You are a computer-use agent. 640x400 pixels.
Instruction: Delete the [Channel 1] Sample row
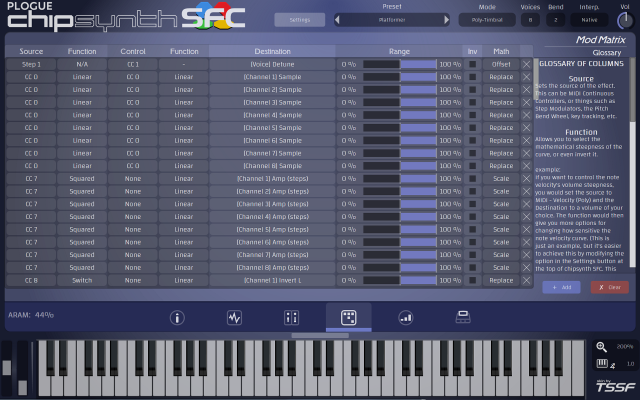(527, 77)
